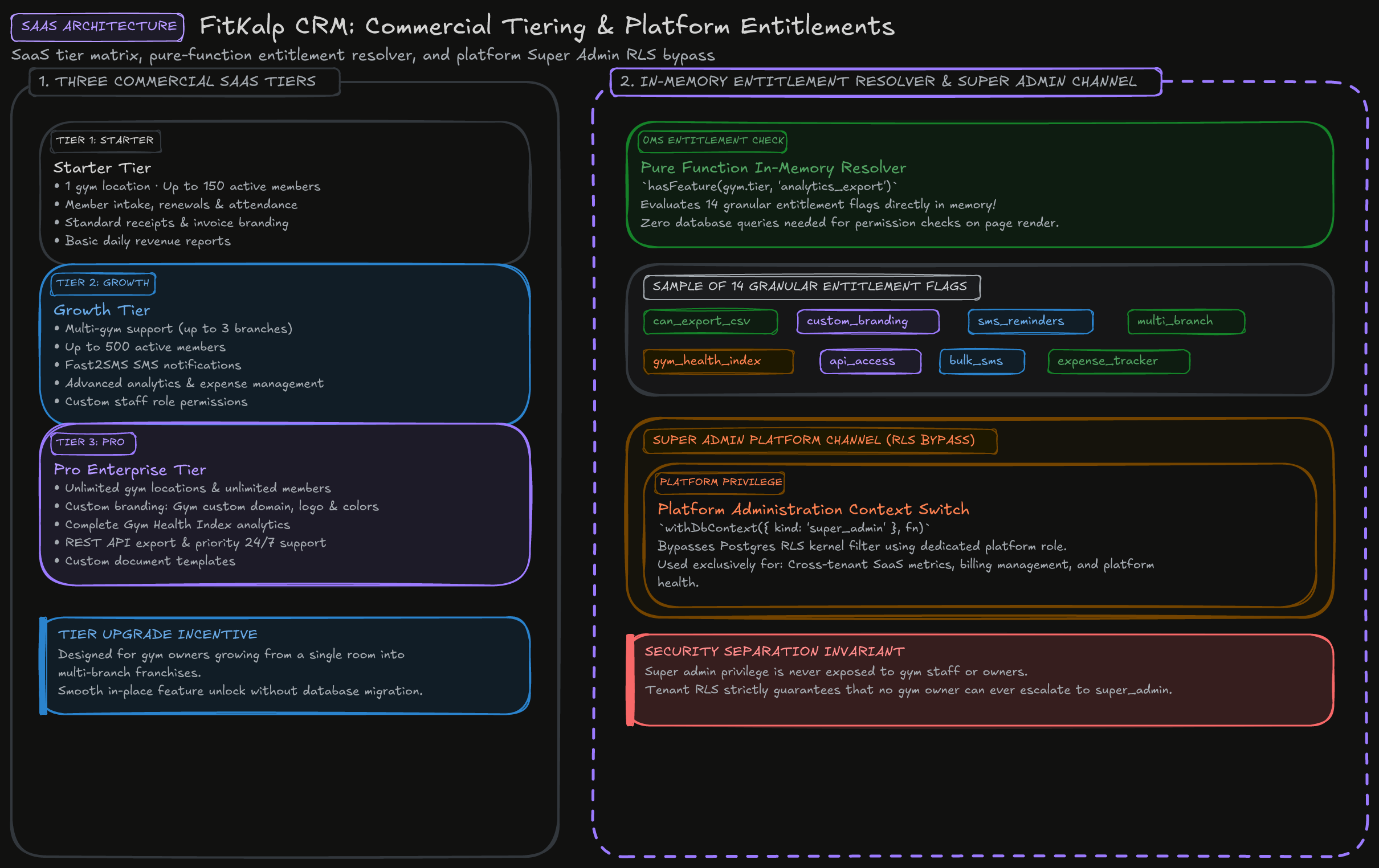Select 'SECURITY SEPARATION INVARIANT' heading

[774, 652]
